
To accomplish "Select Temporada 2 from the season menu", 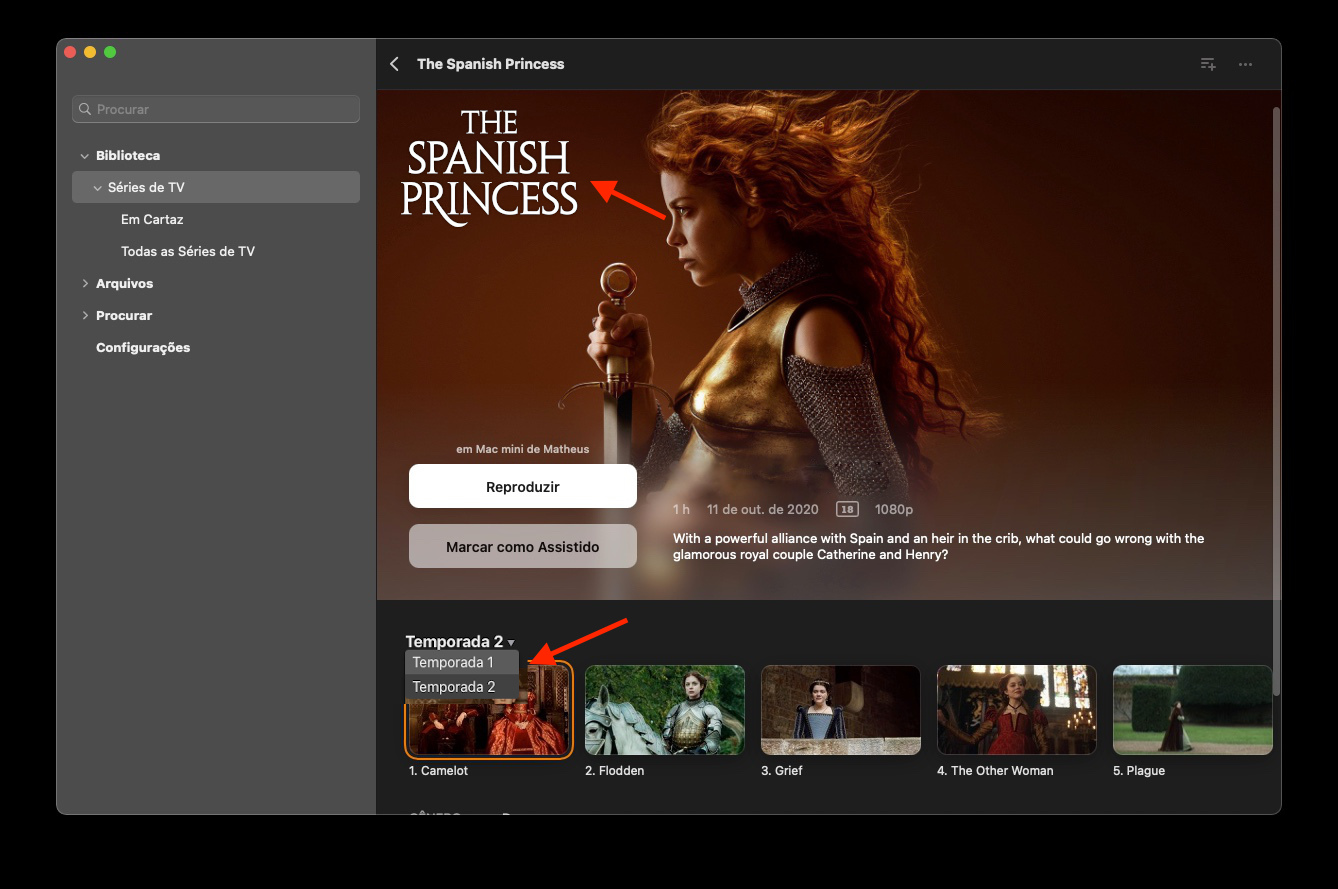I will click(462, 687).
